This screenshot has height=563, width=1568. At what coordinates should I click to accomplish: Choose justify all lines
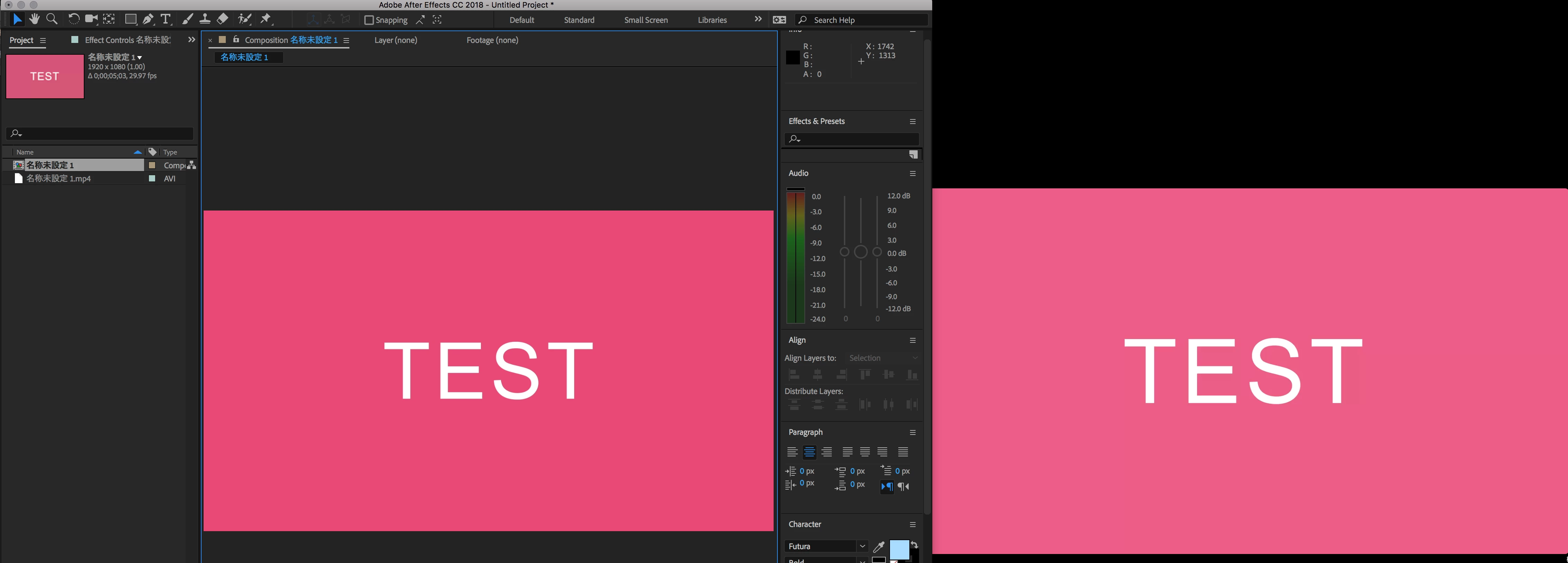pos(903,452)
